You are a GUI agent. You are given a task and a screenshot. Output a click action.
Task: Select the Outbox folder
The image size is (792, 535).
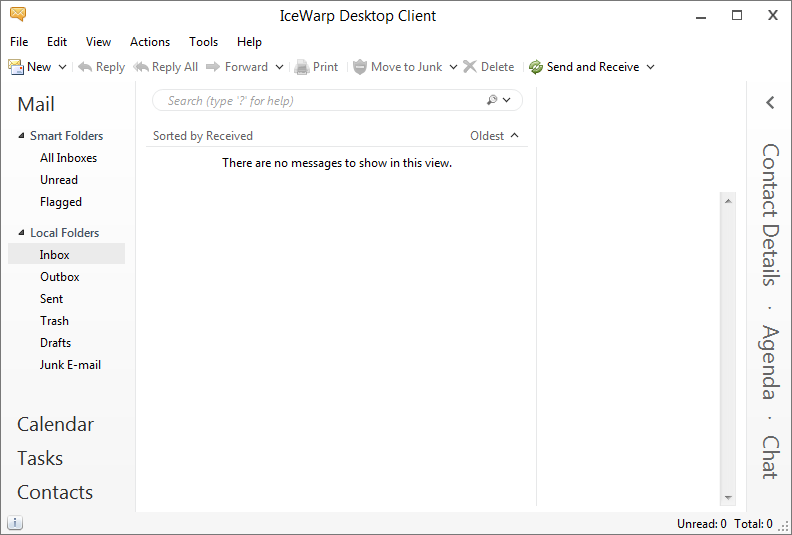coord(60,277)
